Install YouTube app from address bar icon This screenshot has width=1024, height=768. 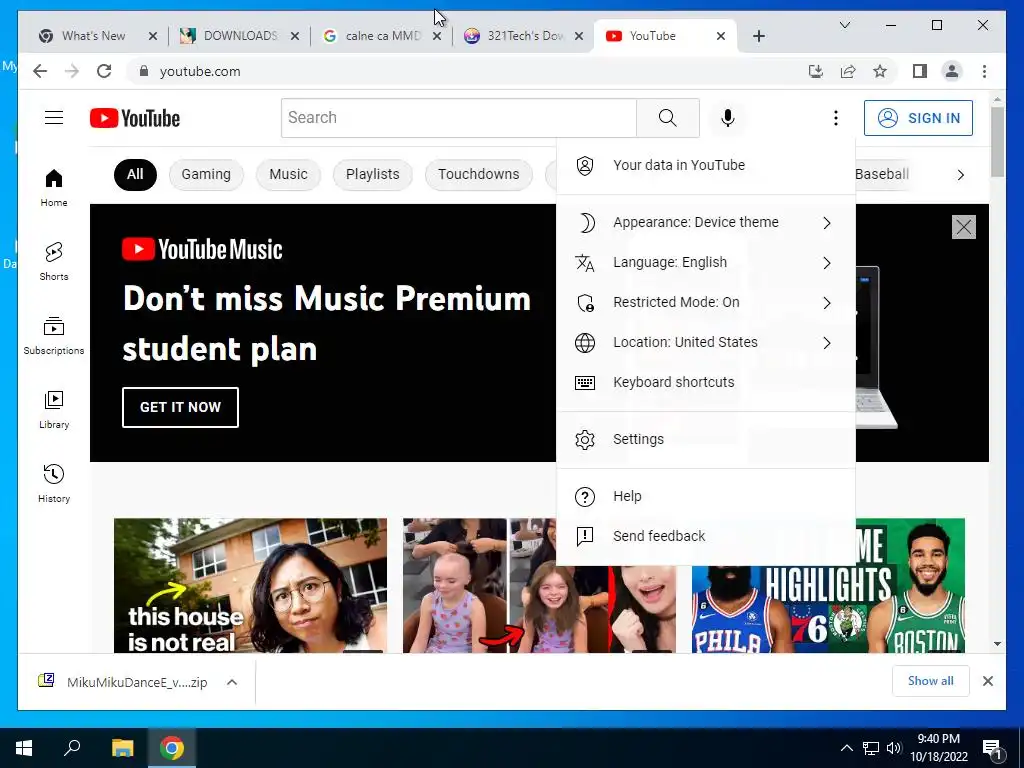coord(816,71)
